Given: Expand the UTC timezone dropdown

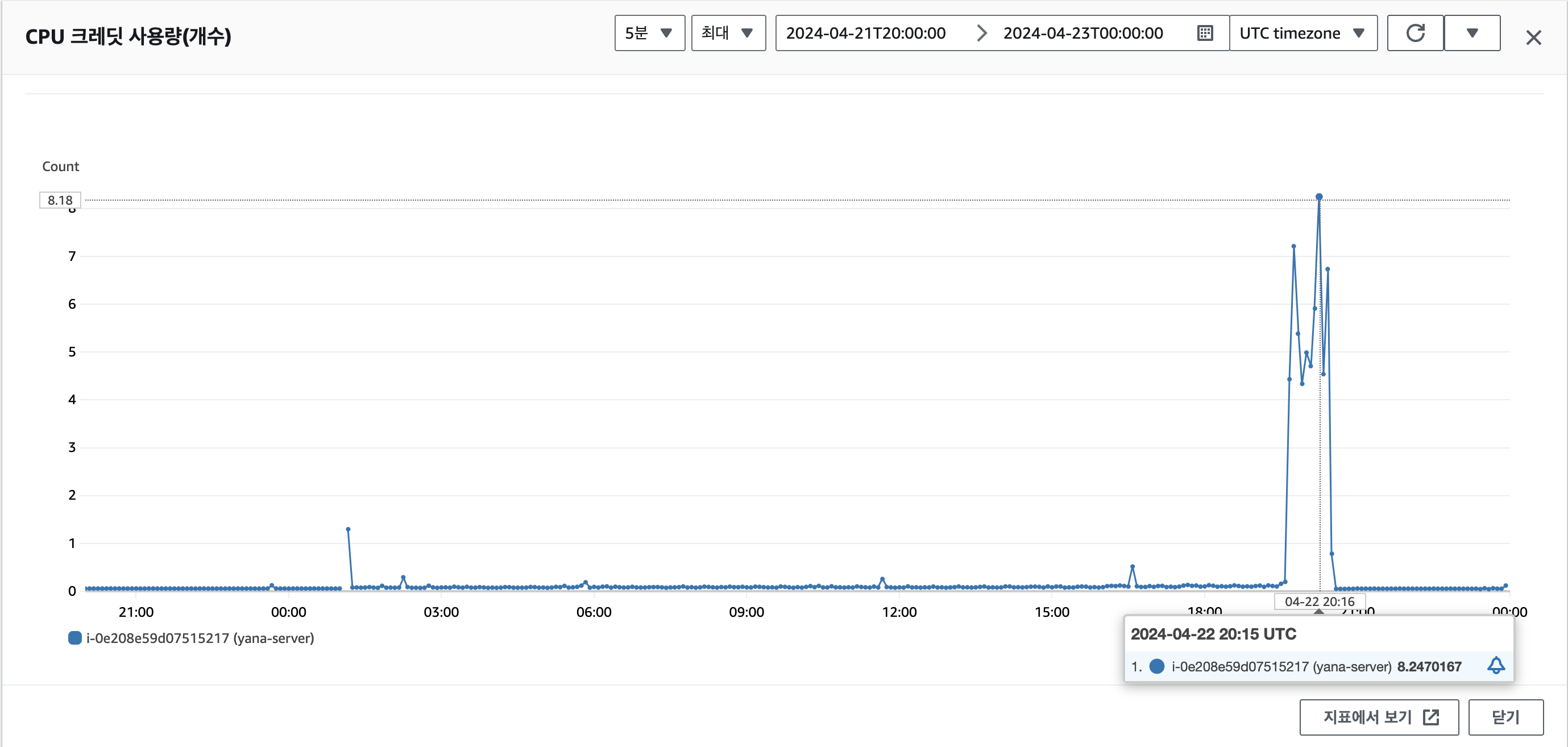Looking at the screenshot, I should pyautogui.click(x=1302, y=33).
